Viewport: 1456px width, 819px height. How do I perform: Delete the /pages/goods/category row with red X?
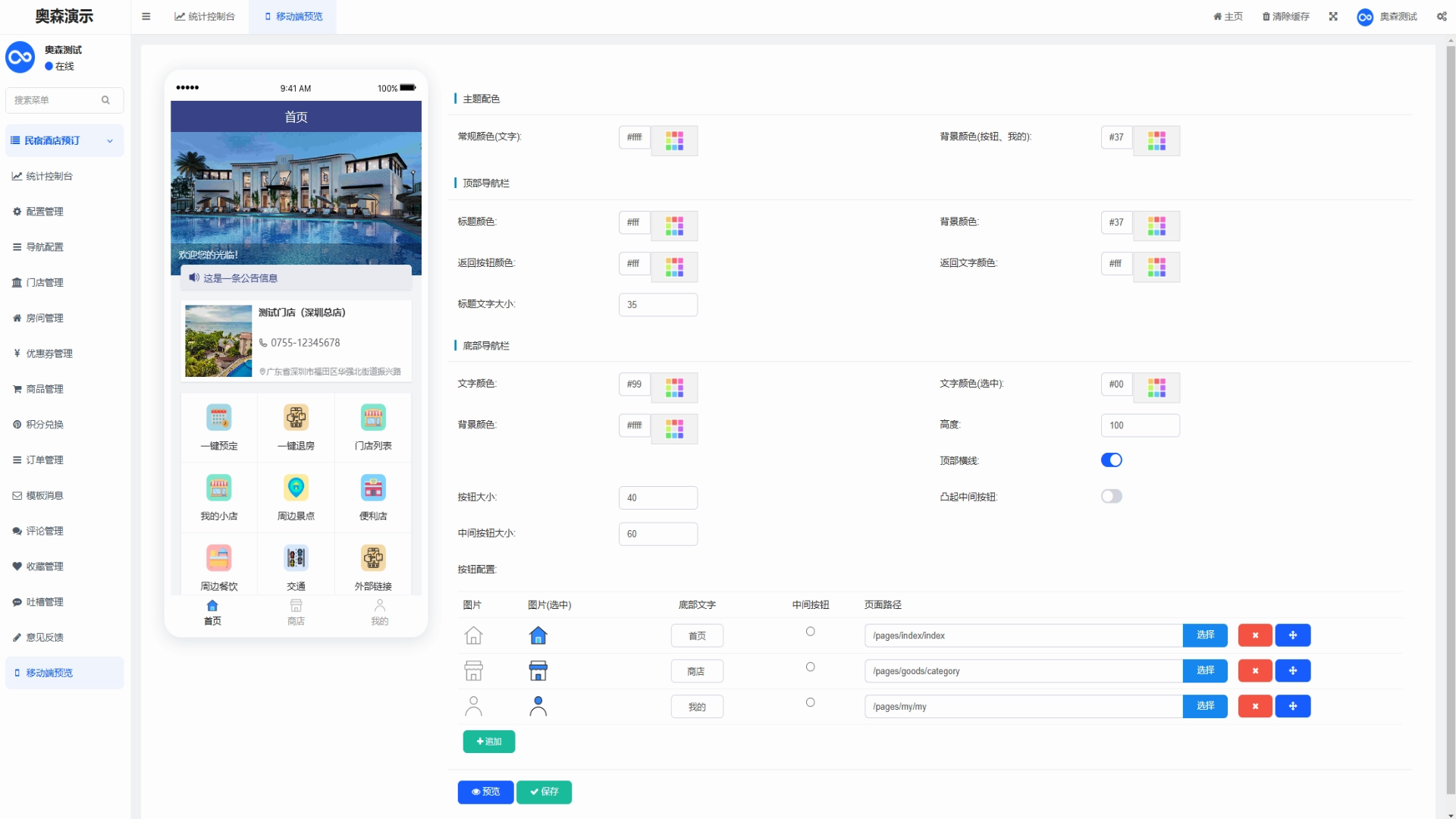tap(1255, 671)
